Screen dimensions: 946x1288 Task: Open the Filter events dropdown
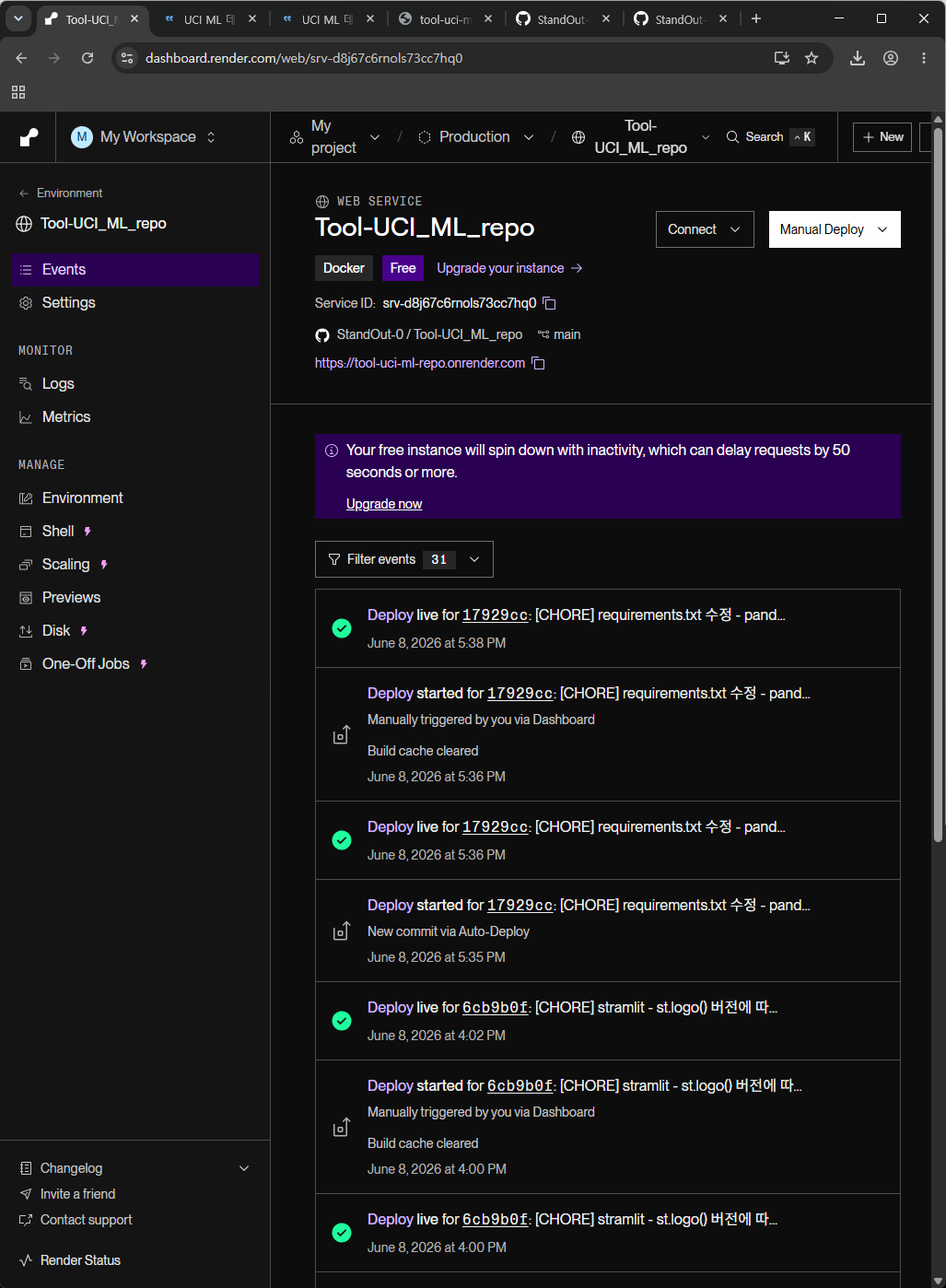(404, 559)
